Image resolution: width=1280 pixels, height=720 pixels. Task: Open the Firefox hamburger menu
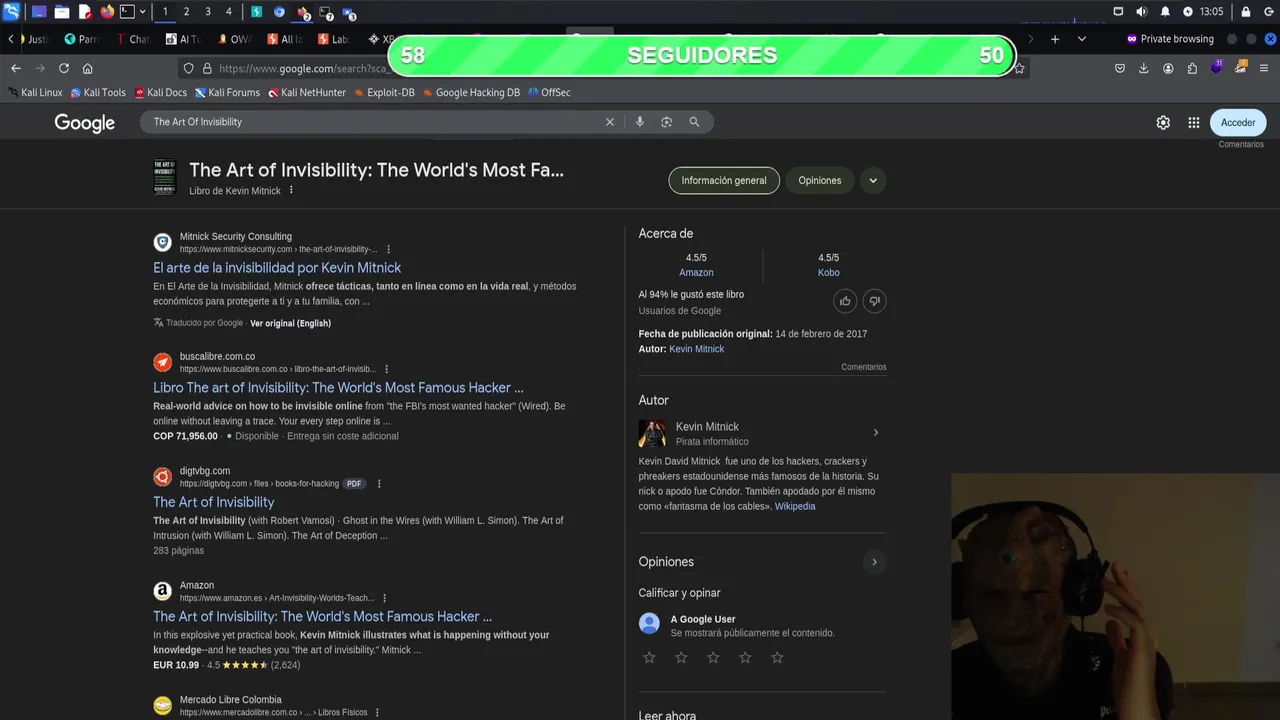(1265, 68)
